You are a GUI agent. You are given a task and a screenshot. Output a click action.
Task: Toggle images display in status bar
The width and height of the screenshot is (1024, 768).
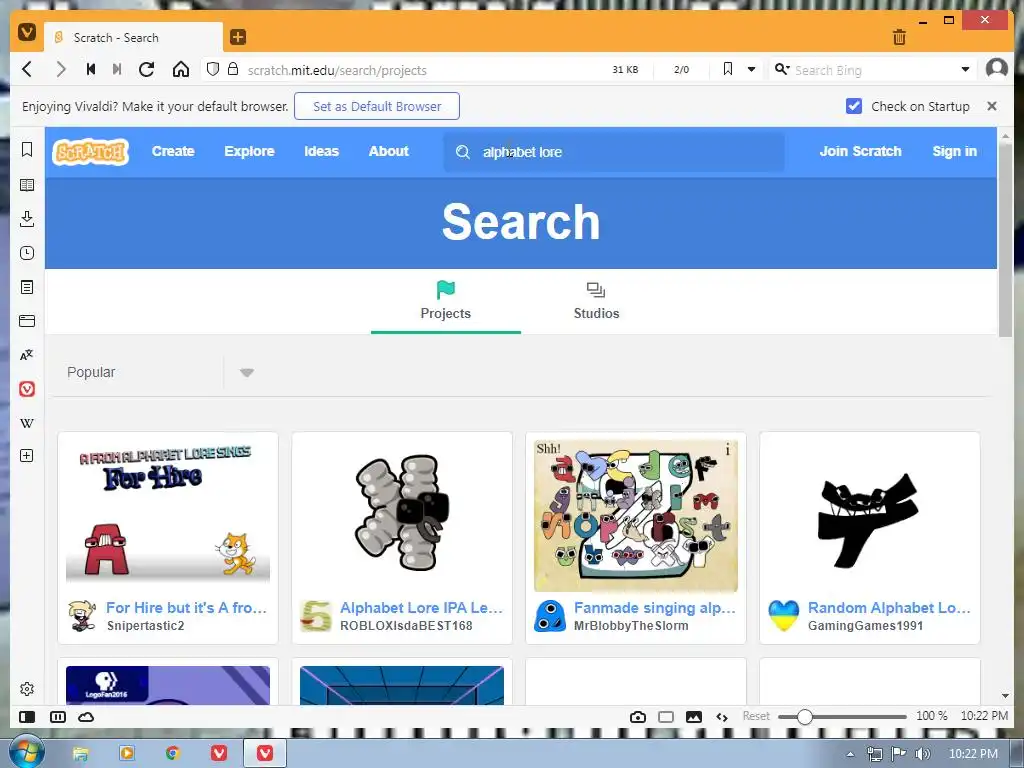[694, 717]
